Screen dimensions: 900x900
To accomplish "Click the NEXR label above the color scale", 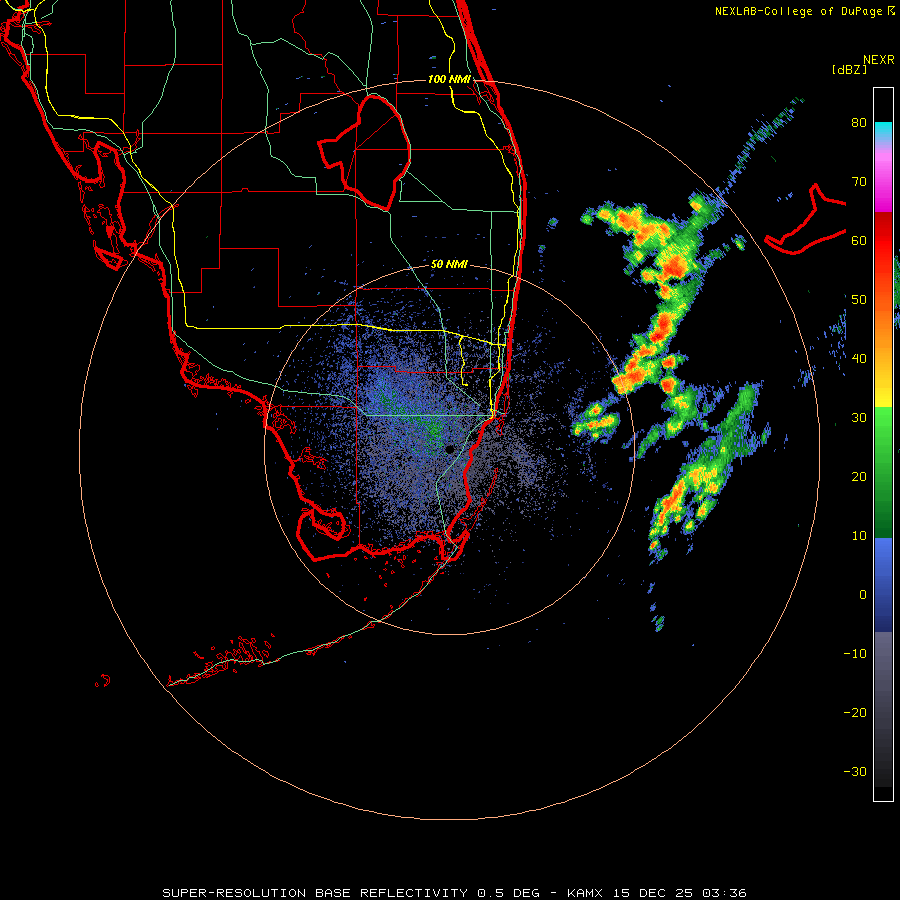I will coord(879,60).
